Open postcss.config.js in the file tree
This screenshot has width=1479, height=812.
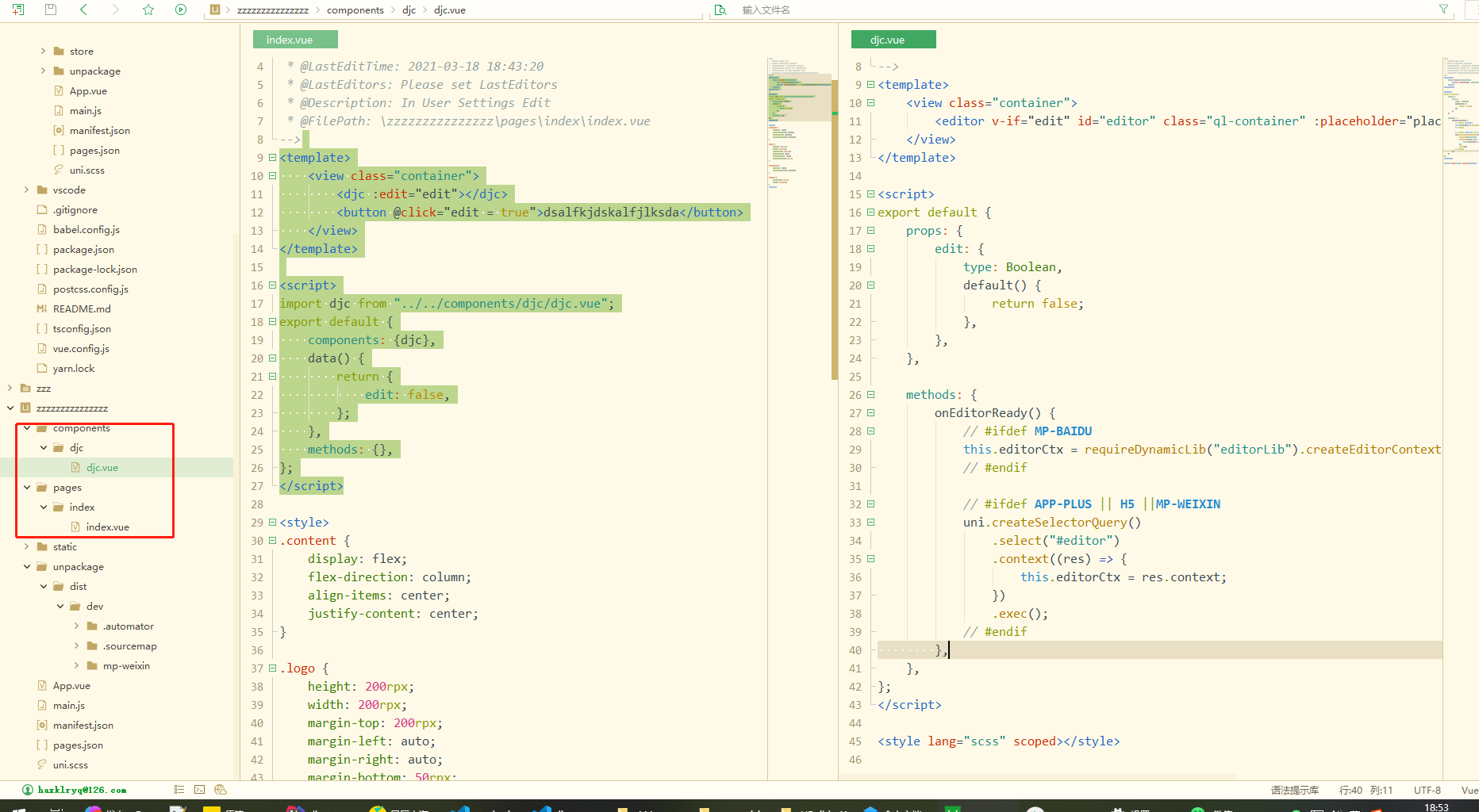(x=90, y=289)
